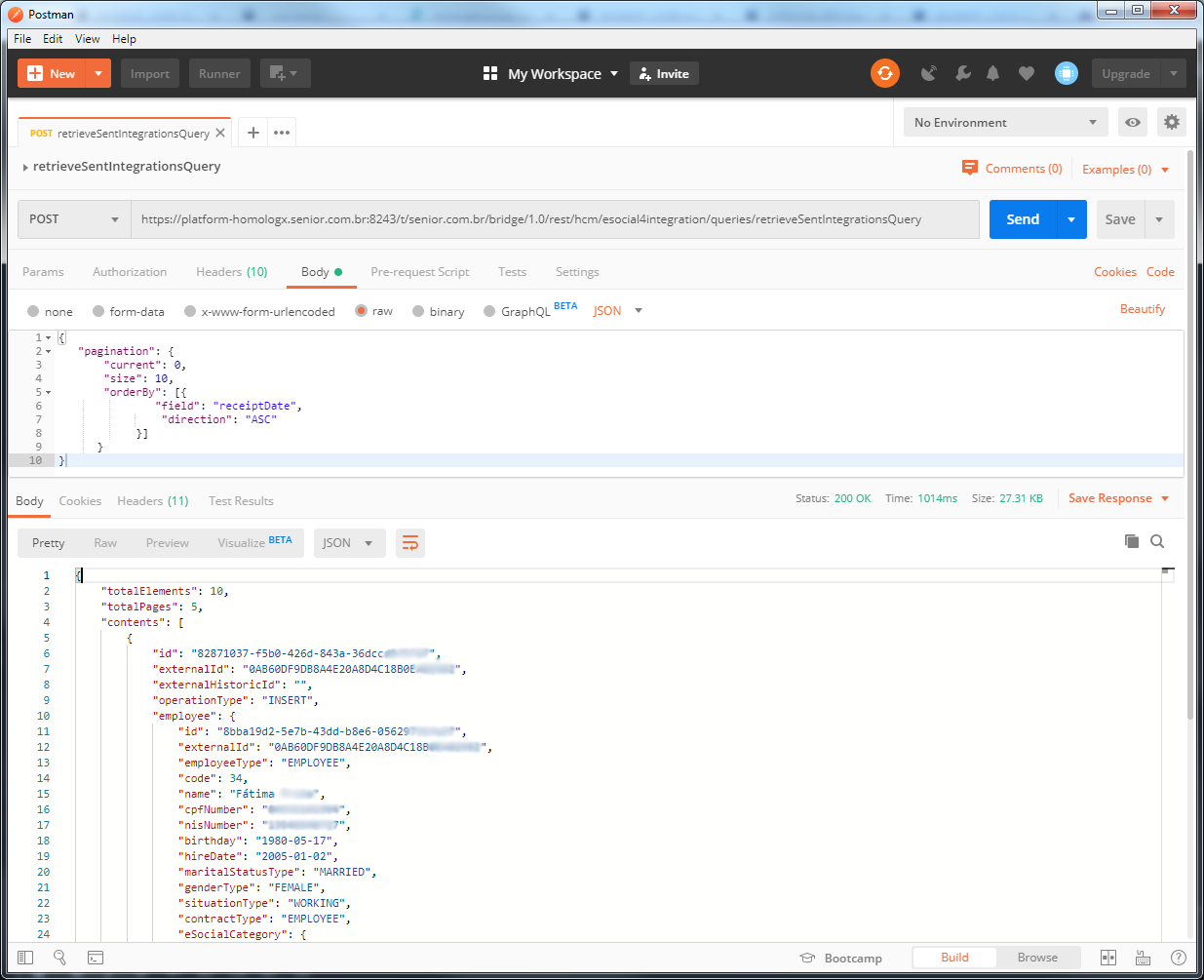Expand the No Environment dropdown
This screenshot has width=1204, height=980.
(1005, 122)
